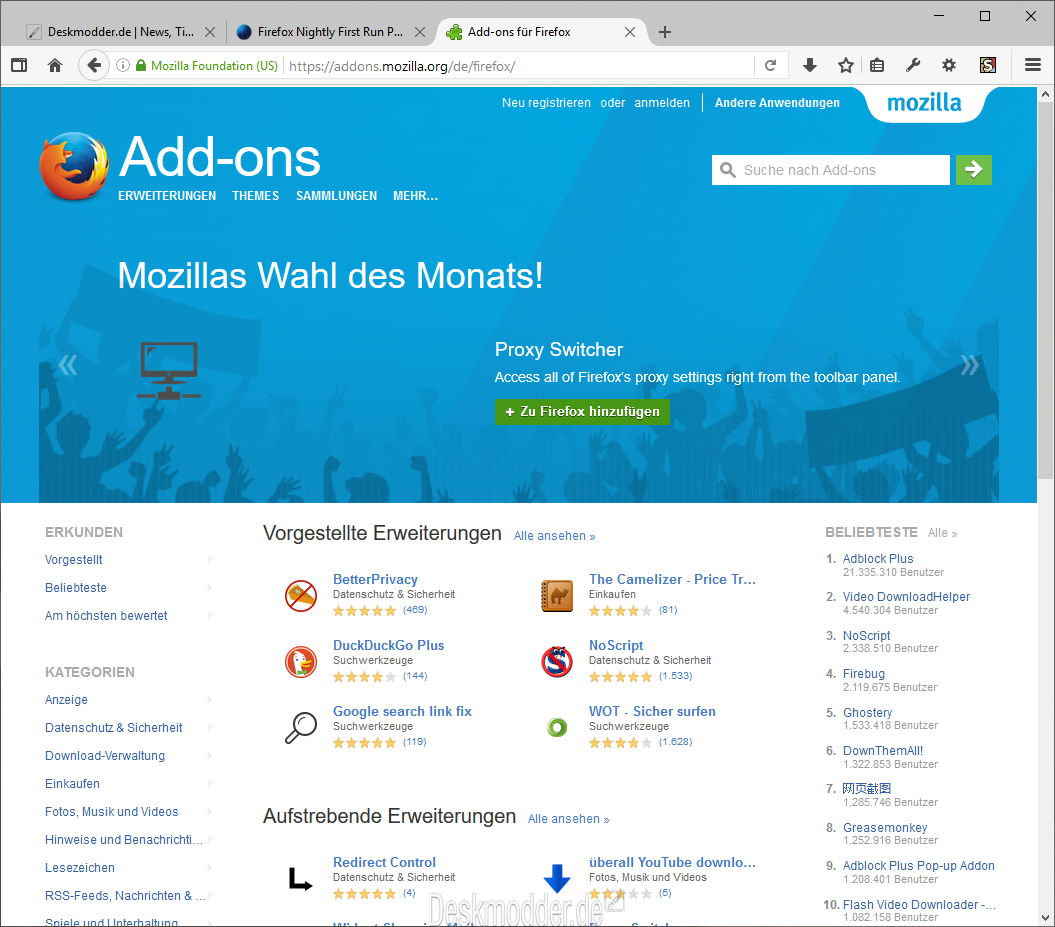Image resolution: width=1055 pixels, height=927 pixels.
Task: Open Firebug in popular list
Action: (864, 673)
